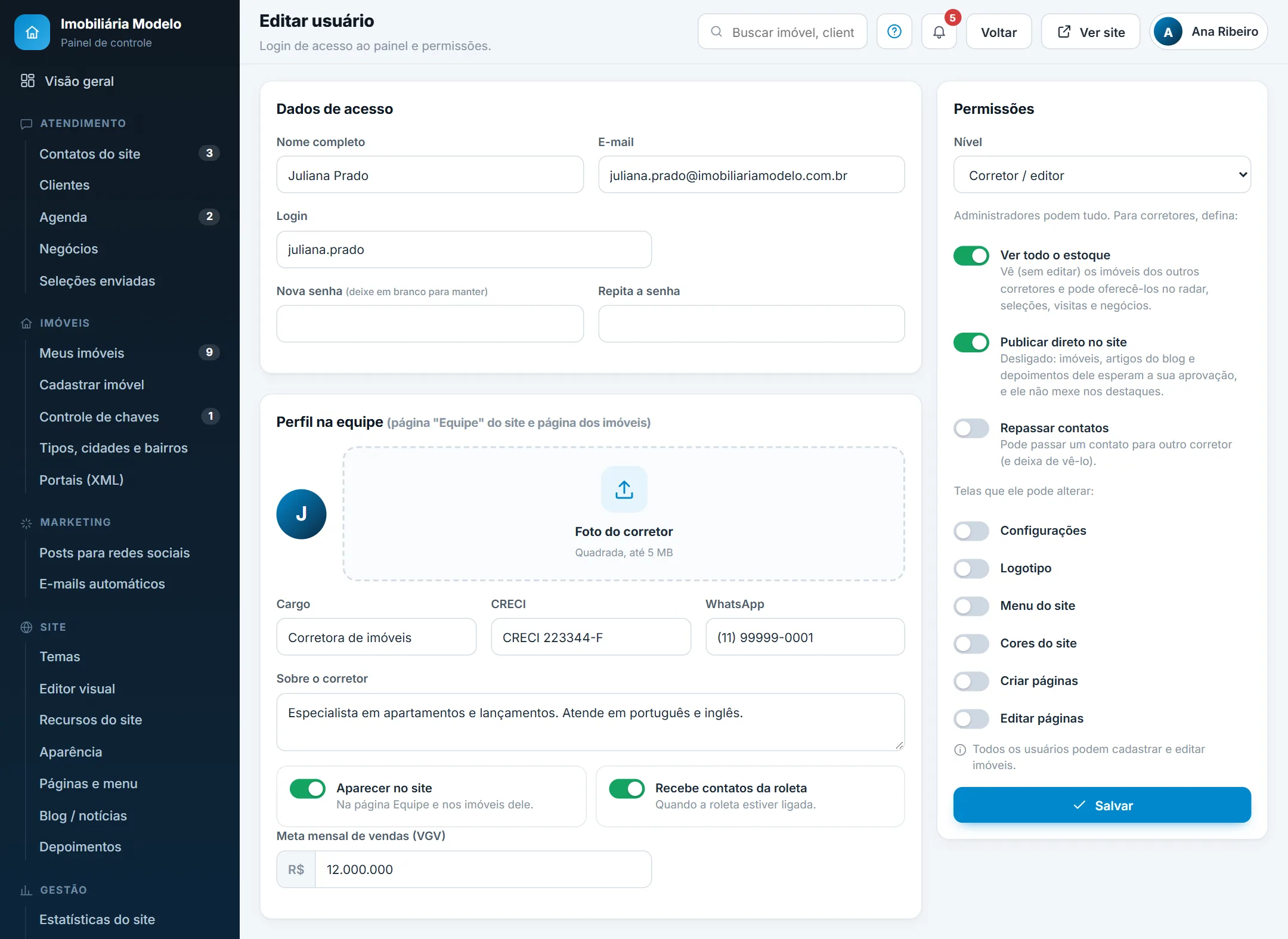The width and height of the screenshot is (1288, 939).
Task: Disable the Ver todo o estoque toggle
Action: (x=971, y=256)
